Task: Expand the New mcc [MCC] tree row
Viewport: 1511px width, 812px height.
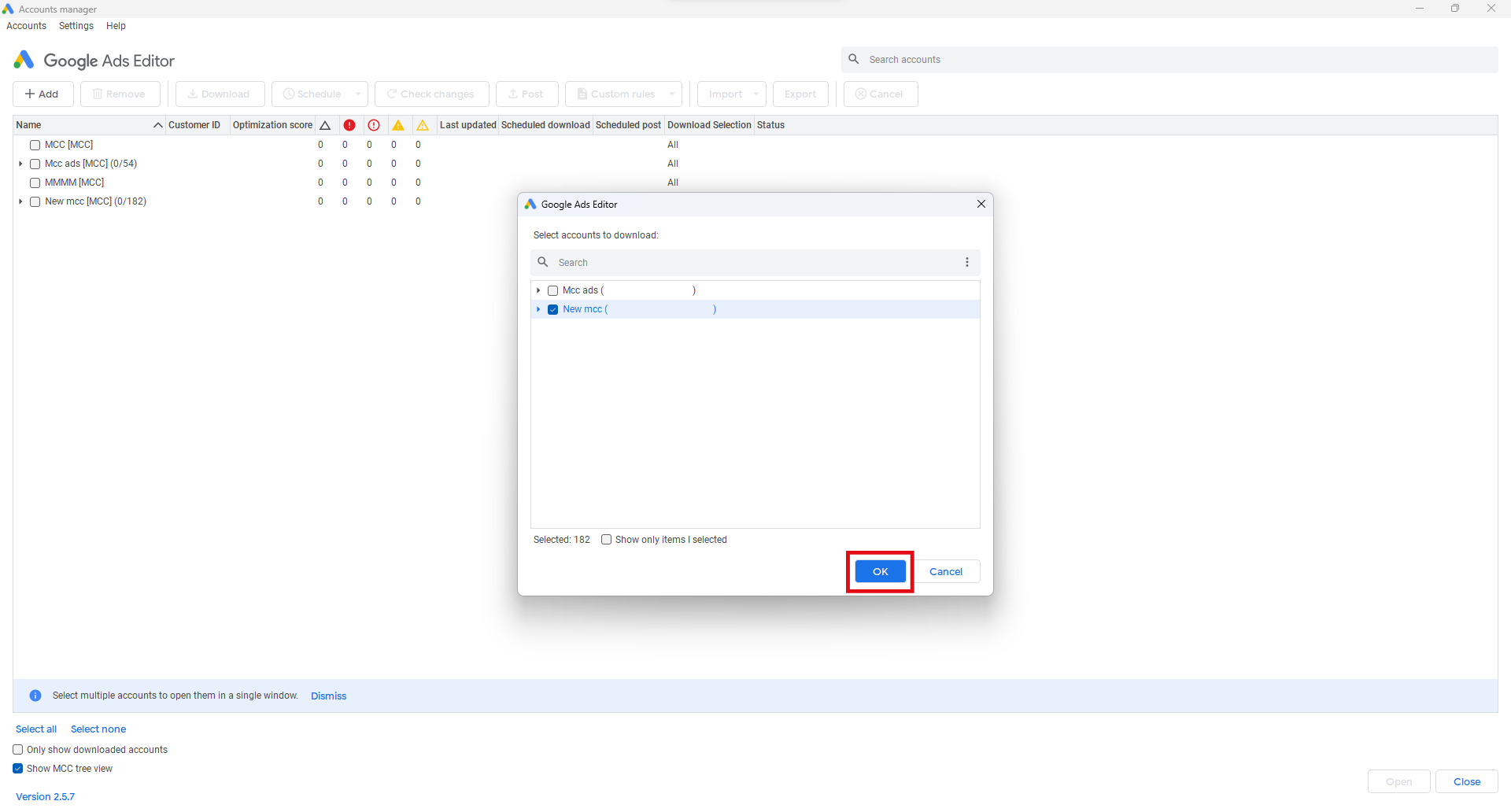Action: click(x=20, y=201)
